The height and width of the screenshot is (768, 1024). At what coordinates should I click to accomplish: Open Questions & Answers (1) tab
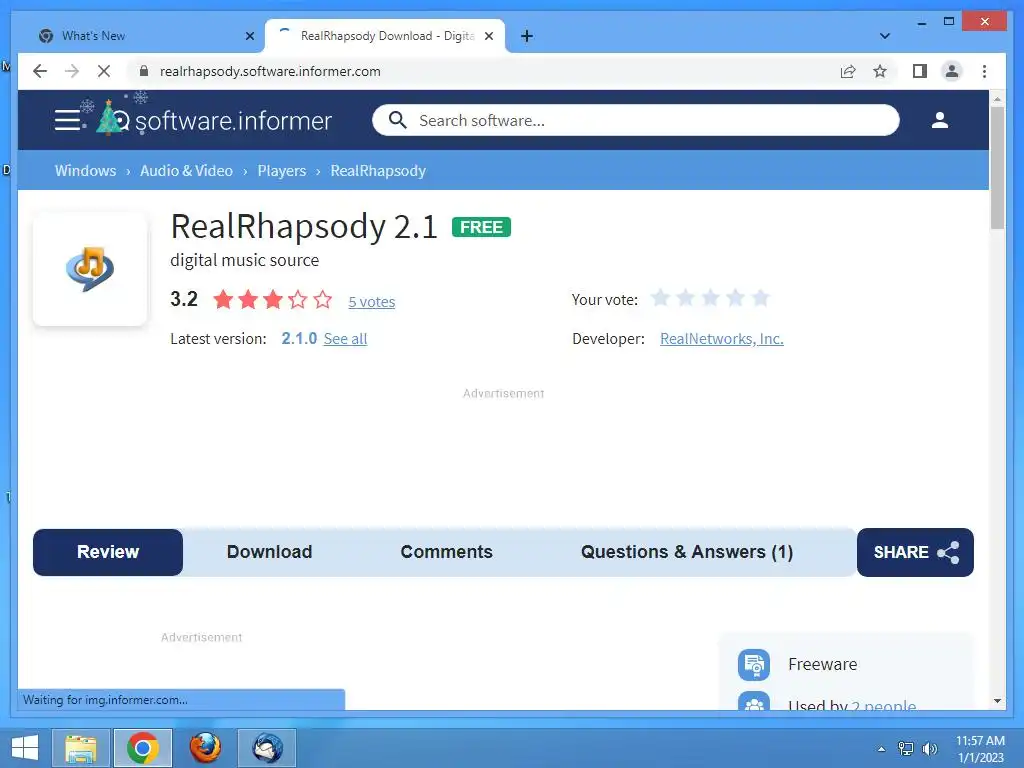(x=686, y=552)
